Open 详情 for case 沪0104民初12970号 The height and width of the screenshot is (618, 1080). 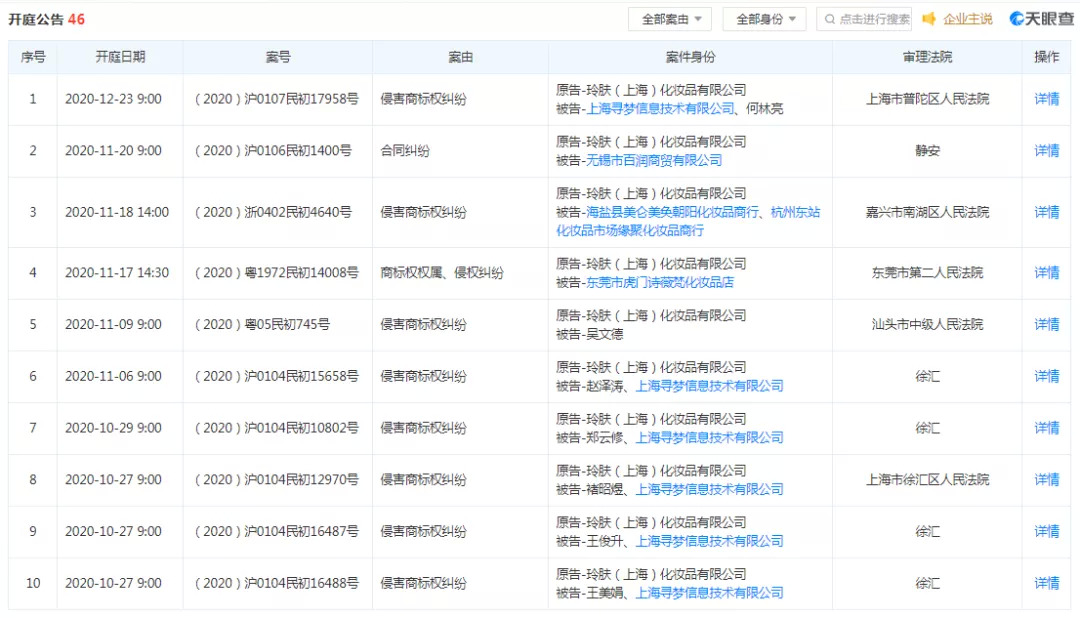coord(1046,480)
